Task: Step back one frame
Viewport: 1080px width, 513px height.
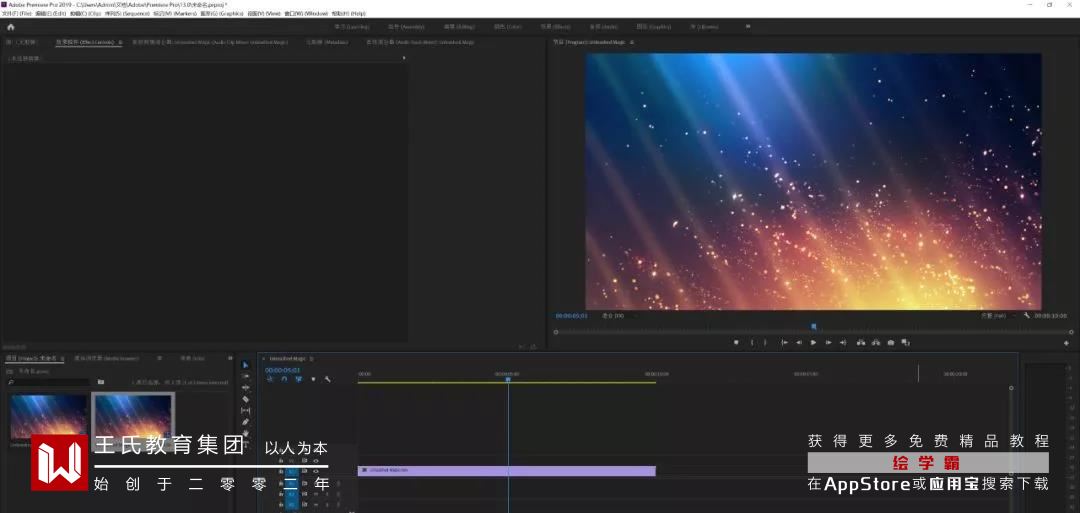Action: point(799,342)
